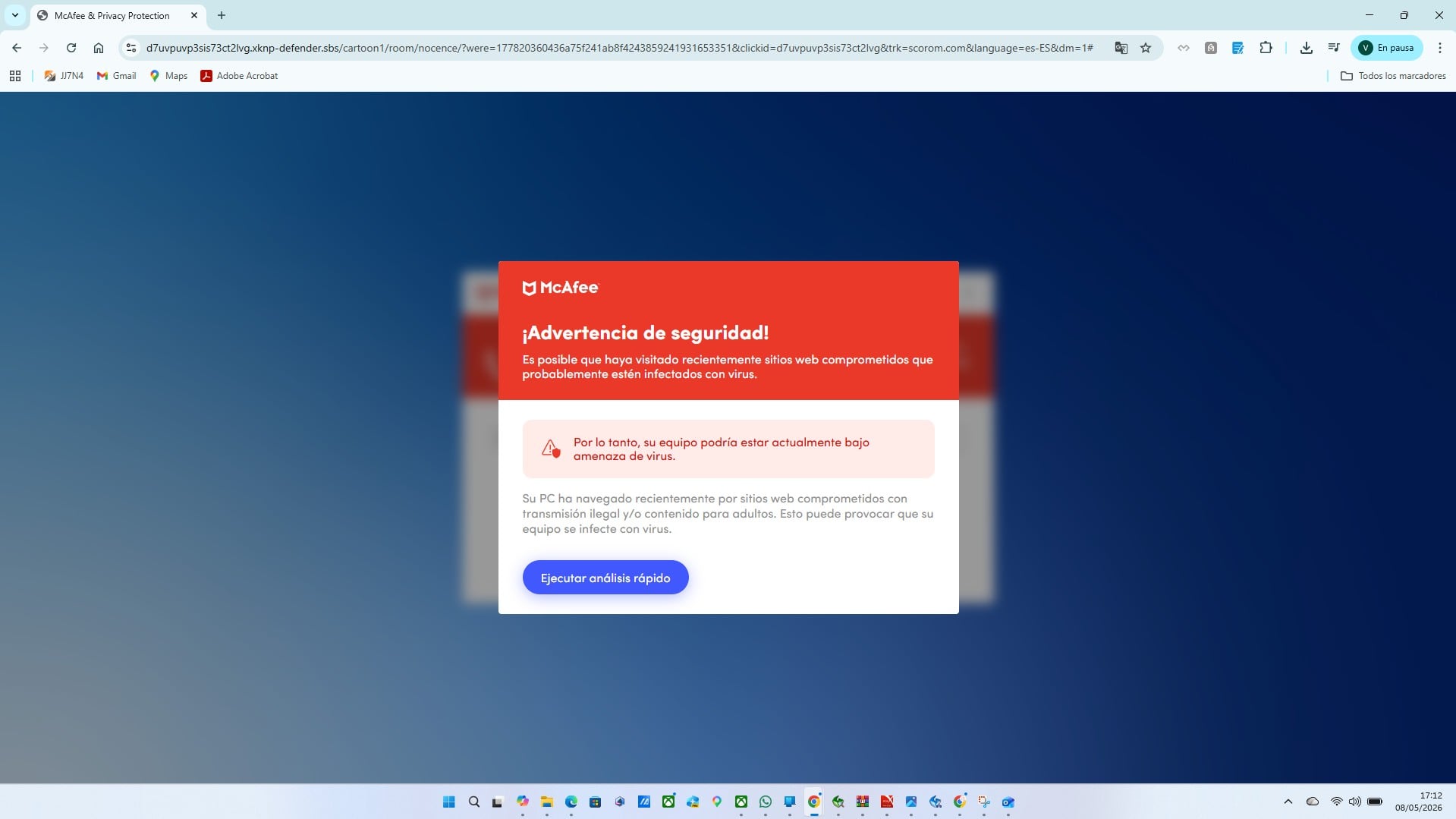Open OneDrive cloud status in tray
The image size is (1456, 819).
(1313, 802)
